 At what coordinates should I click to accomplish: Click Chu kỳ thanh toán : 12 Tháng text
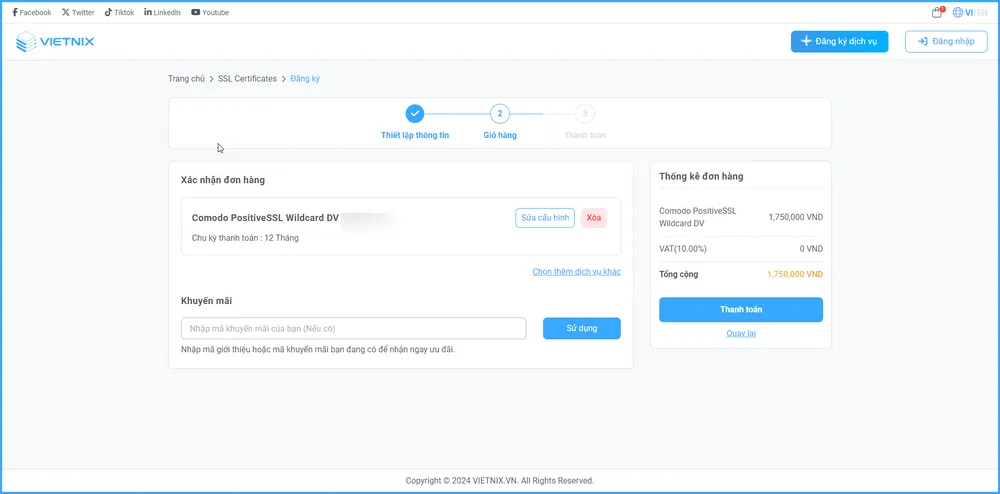(x=245, y=238)
